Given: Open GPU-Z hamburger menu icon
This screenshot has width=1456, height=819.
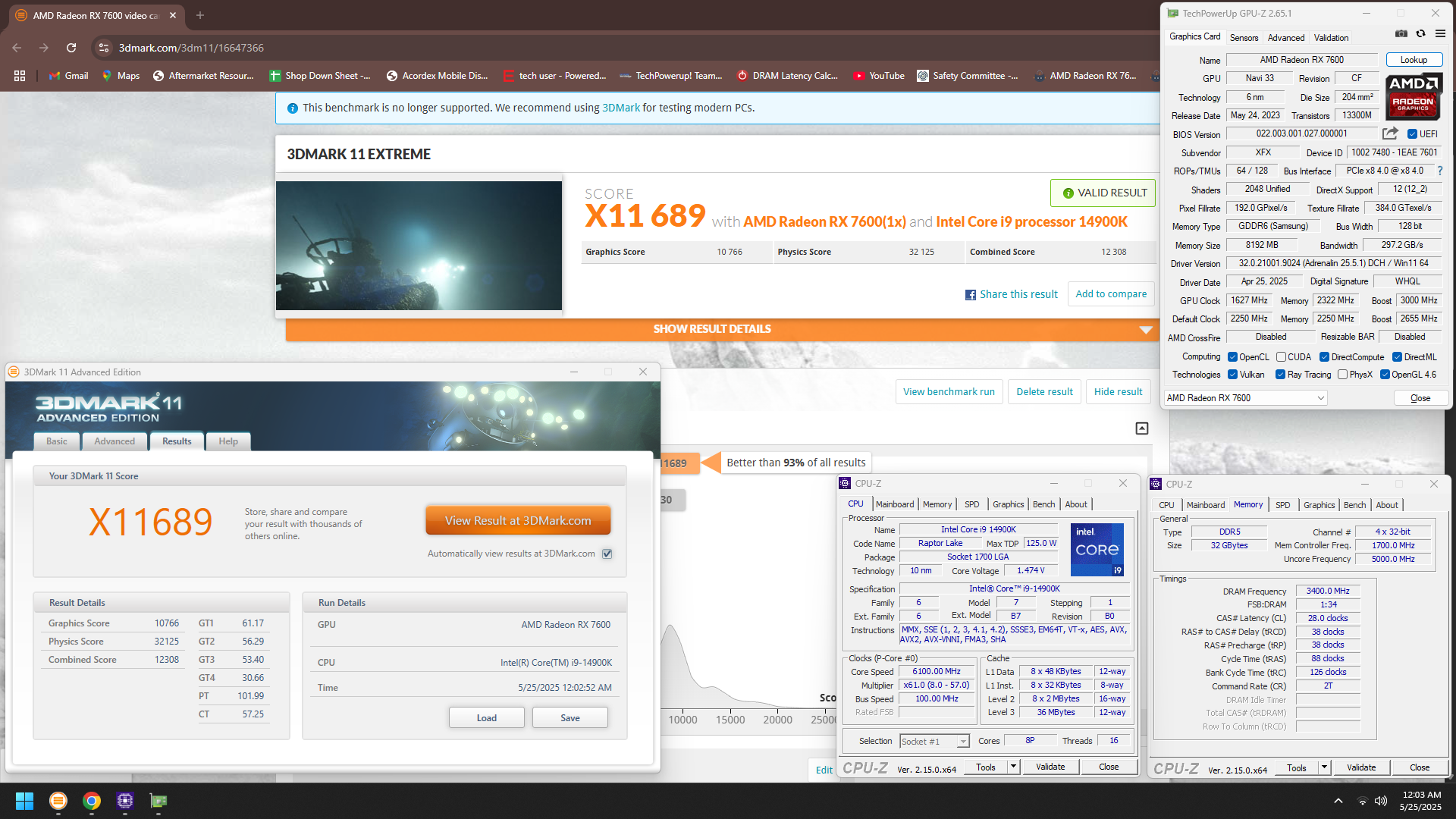Looking at the screenshot, I should (x=1440, y=34).
